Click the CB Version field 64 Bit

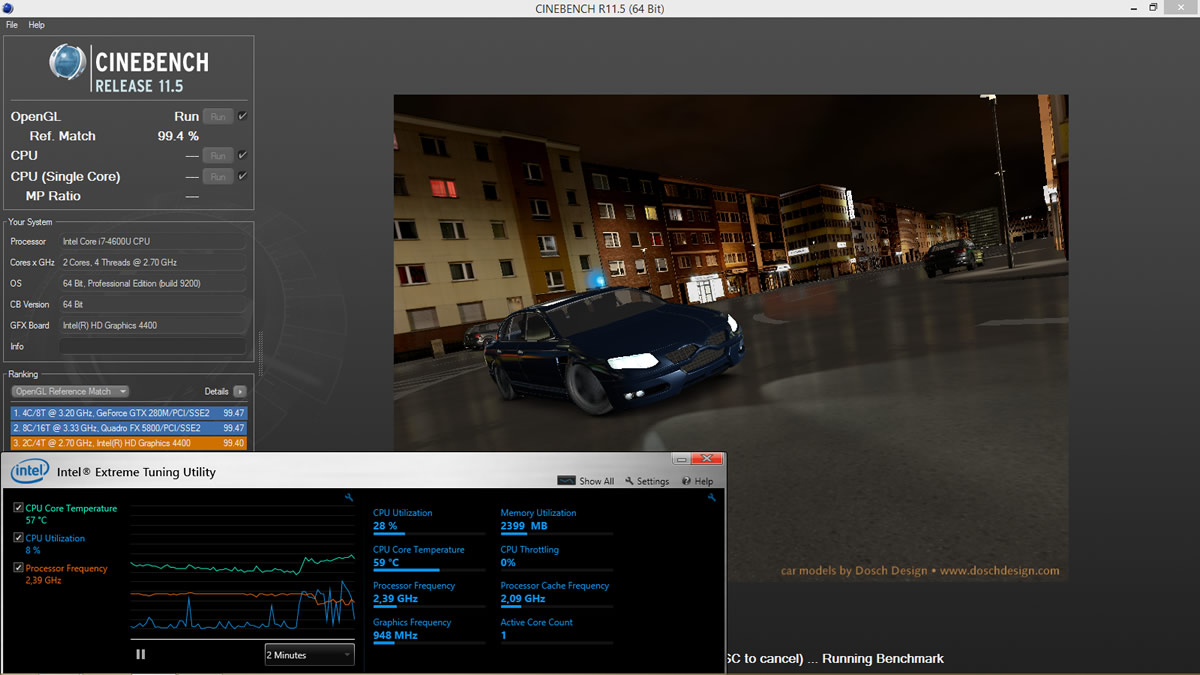(x=152, y=304)
